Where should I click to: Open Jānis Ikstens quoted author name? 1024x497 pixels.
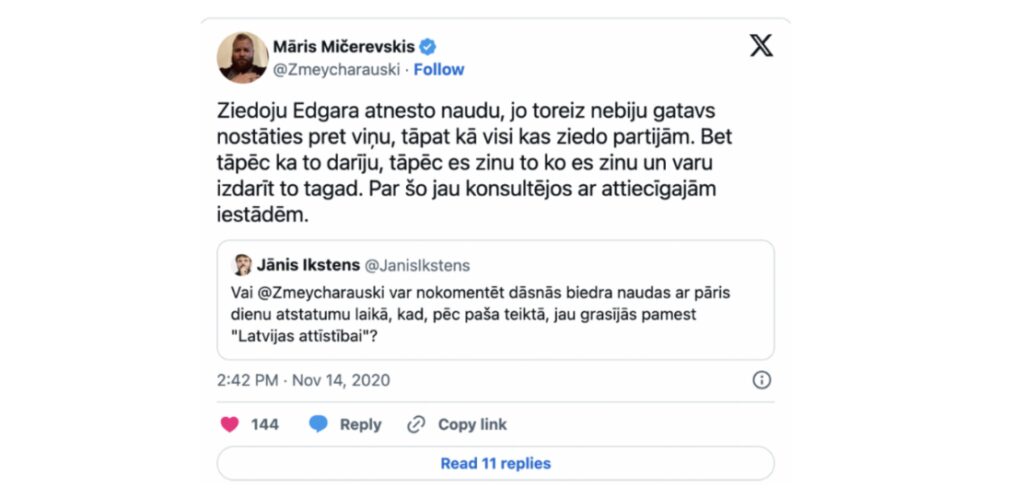[308, 265]
